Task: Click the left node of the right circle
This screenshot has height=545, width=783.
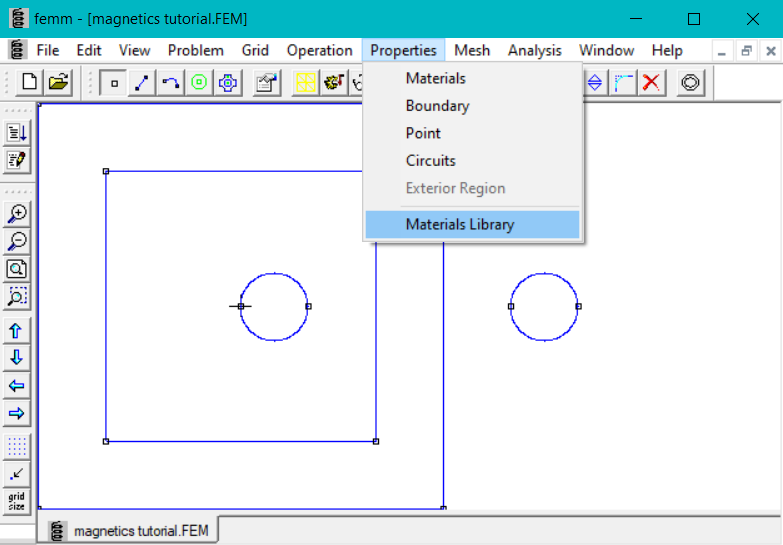Action: (511, 306)
